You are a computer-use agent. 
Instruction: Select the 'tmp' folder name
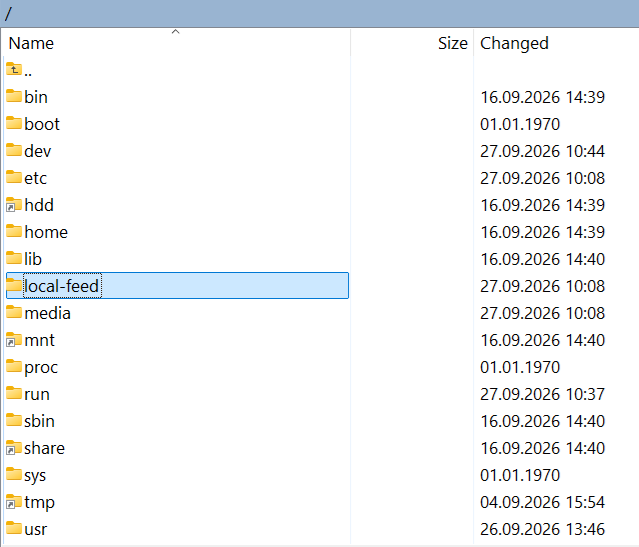point(39,502)
